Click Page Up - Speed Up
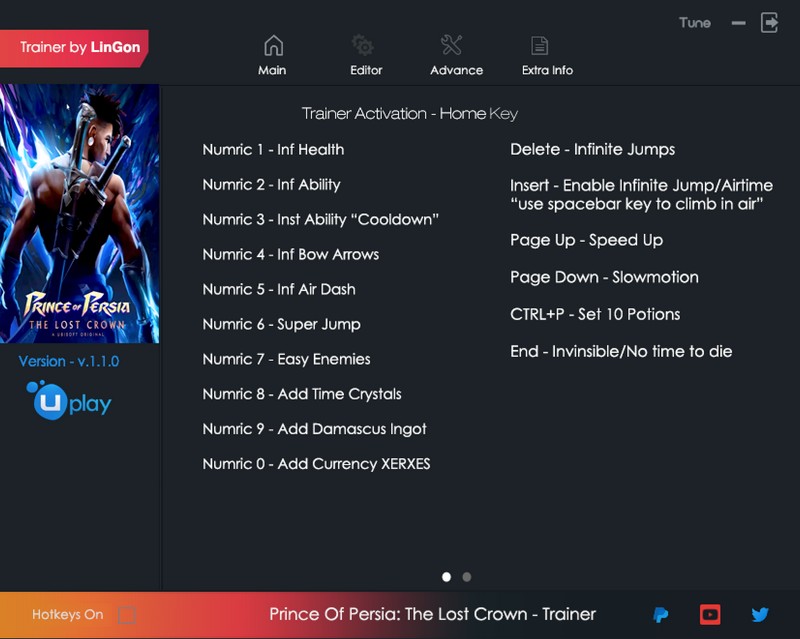Image resolution: width=800 pixels, height=639 pixels. [587, 240]
